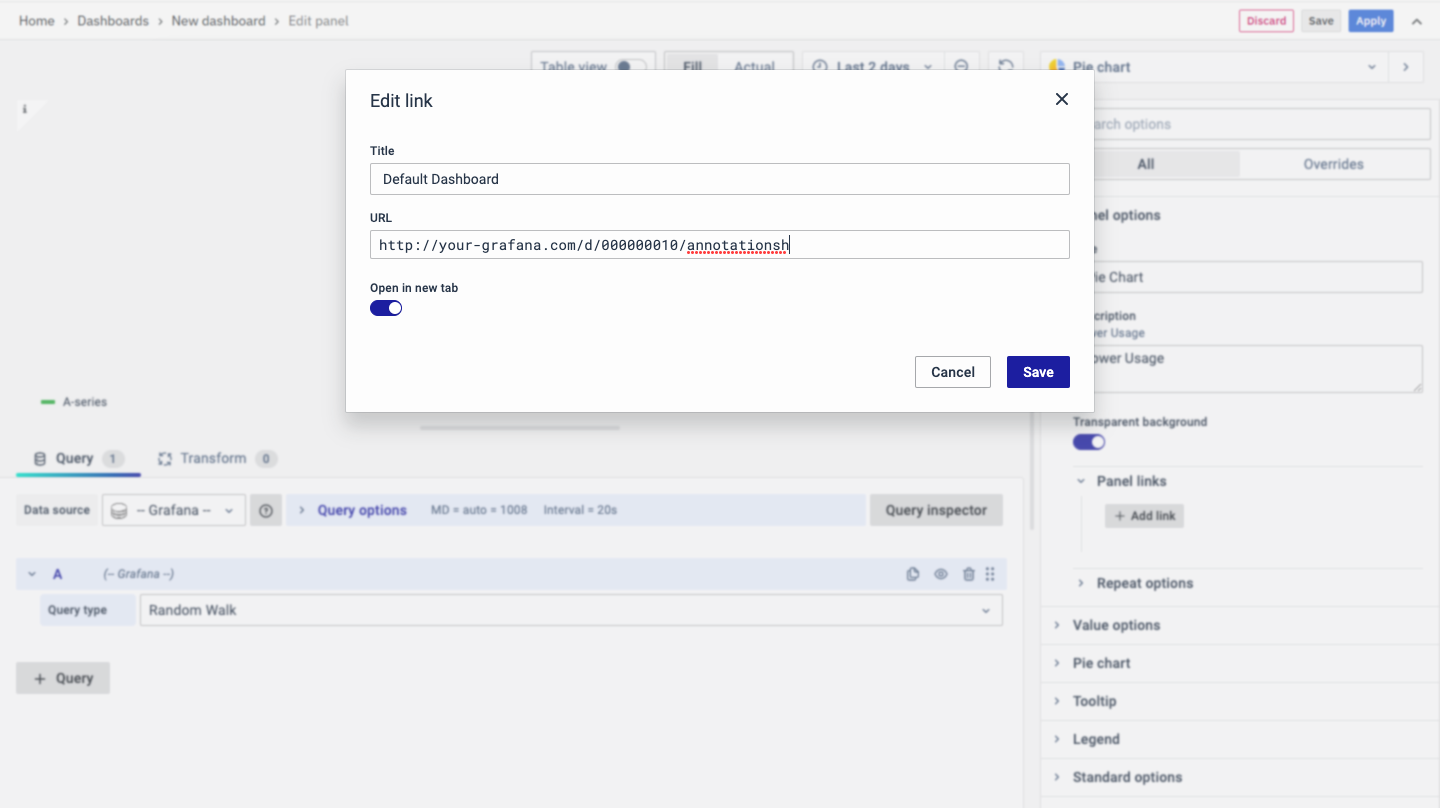Viewport: 1440px width, 808px height.
Task: Click the zoom out time range icon
Action: (961, 66)
